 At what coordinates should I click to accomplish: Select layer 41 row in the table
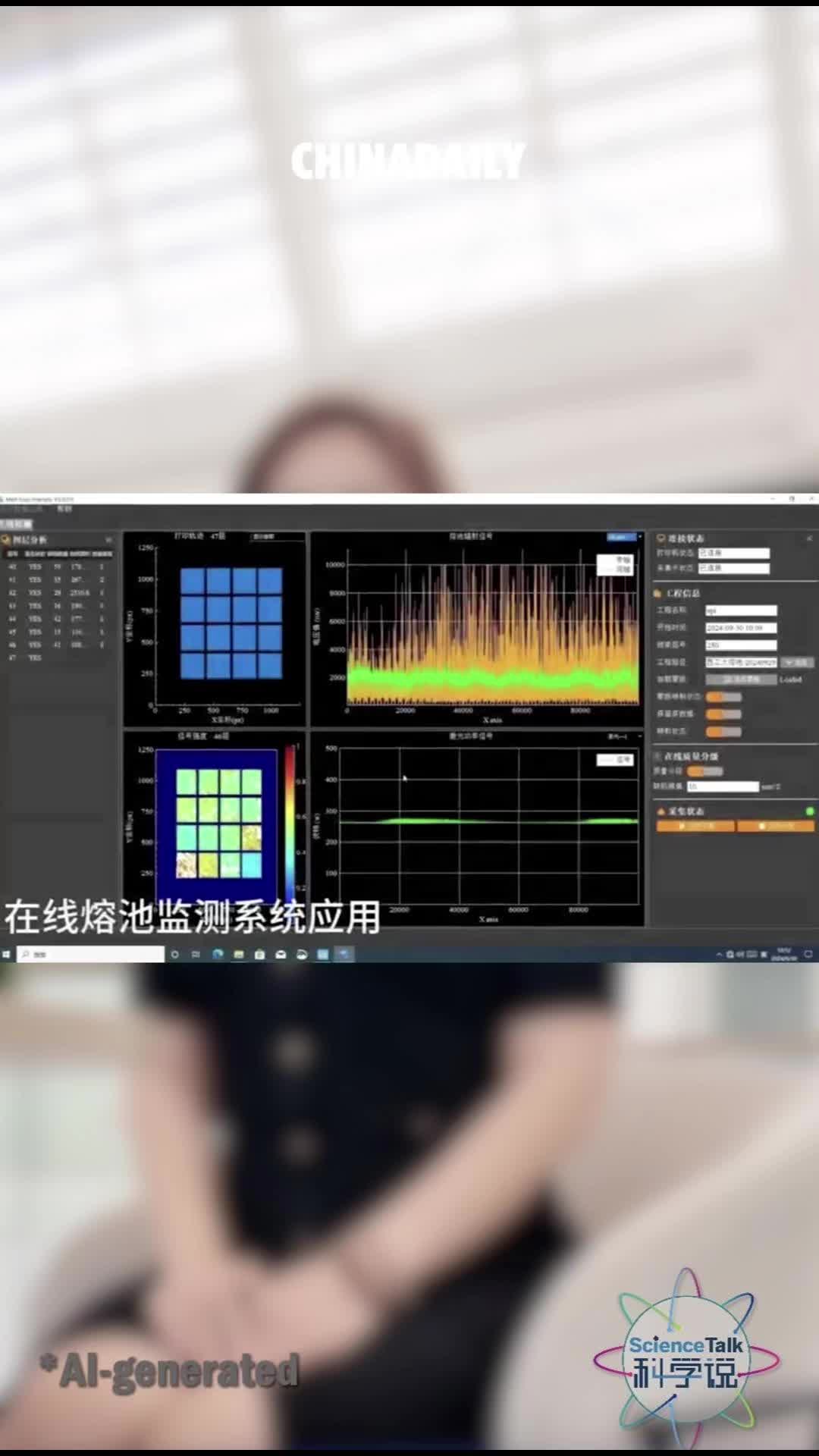point(58,579)
